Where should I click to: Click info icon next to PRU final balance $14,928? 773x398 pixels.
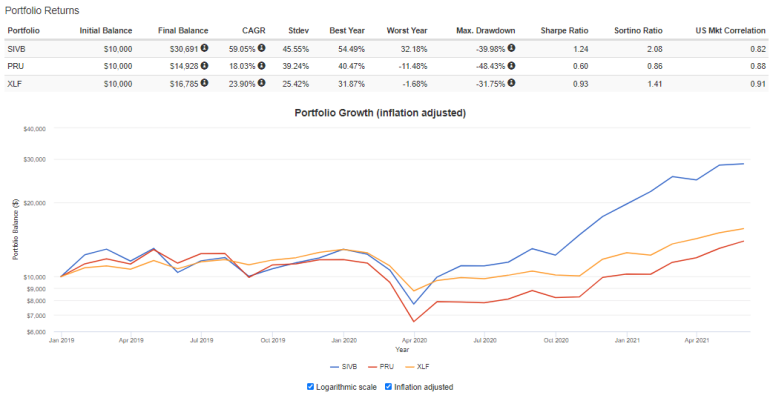[x=204, y=65]
